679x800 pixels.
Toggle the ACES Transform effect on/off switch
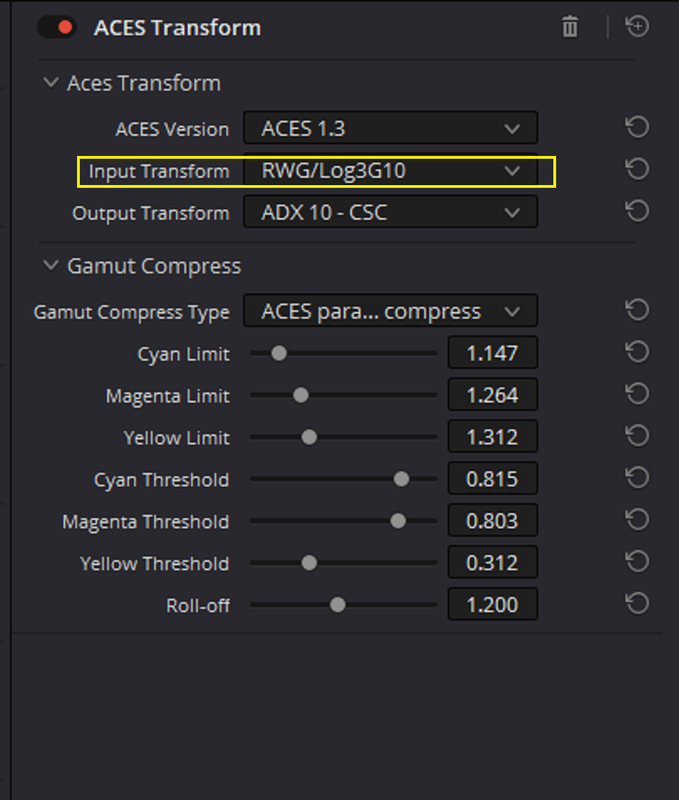(57, 27)
